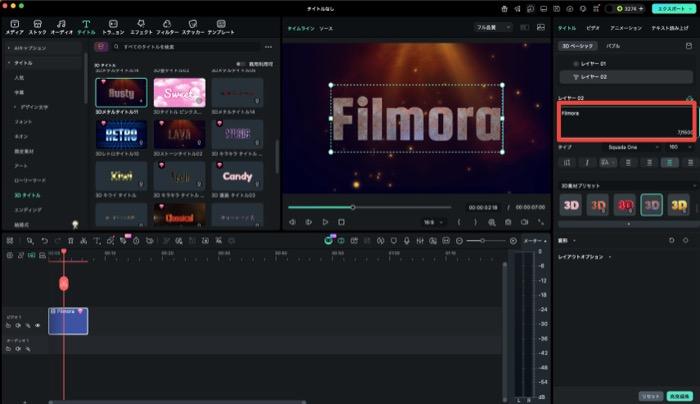Click the リセット reset button bottom right
This screenshot has height=404, width=700.
[x=650, y=396]
